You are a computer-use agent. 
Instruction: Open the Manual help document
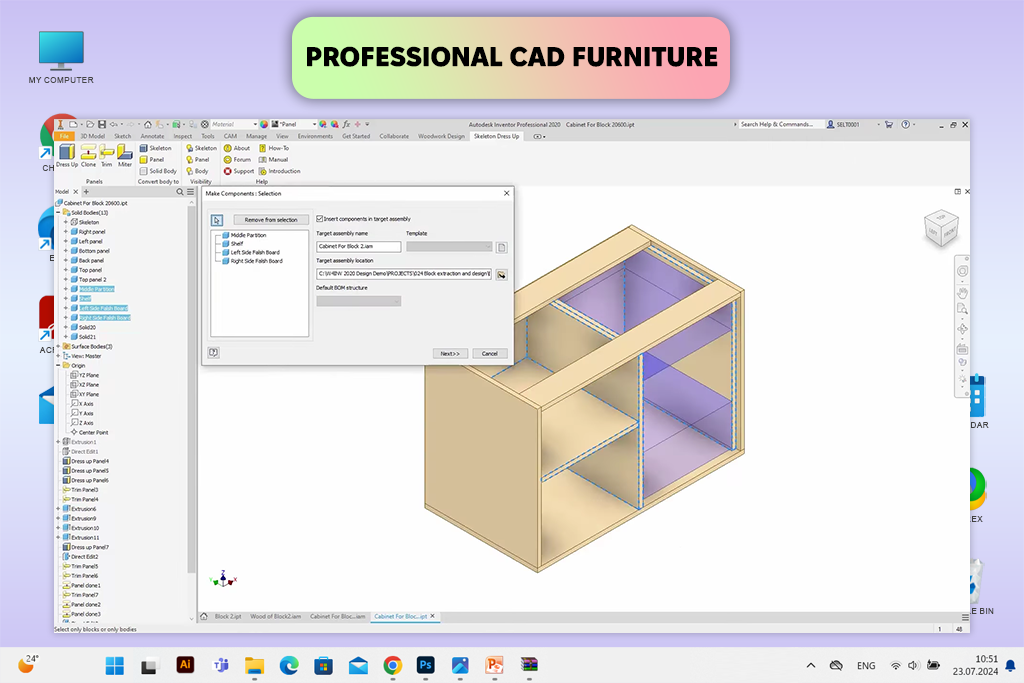point(274,159)
